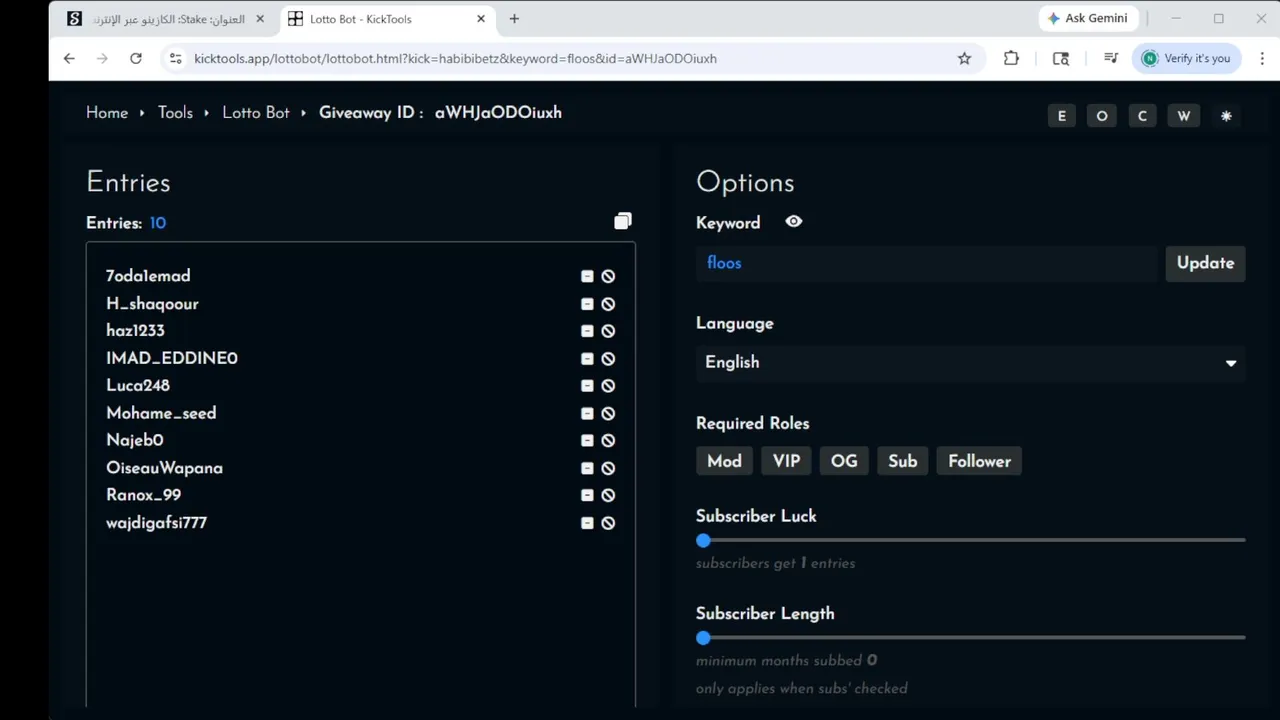Copy all entries with the copy icon
The width and height of the screenshot is (1280, 720).
623,221
